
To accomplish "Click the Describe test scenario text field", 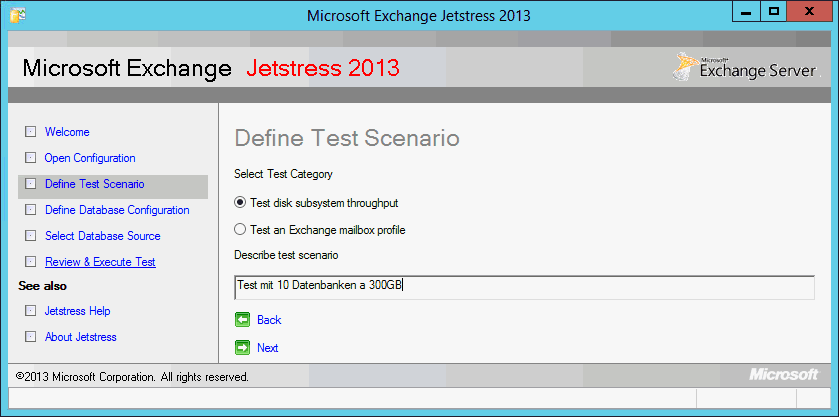I will point(524,287).
